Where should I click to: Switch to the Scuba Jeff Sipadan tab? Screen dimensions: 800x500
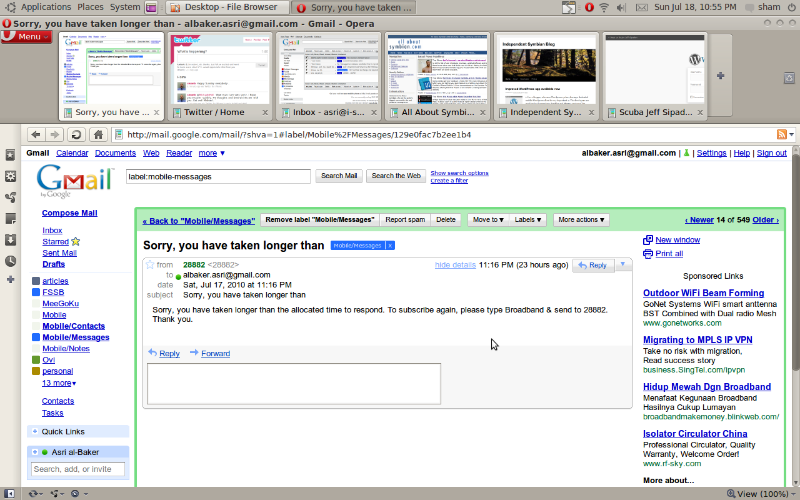655,77
